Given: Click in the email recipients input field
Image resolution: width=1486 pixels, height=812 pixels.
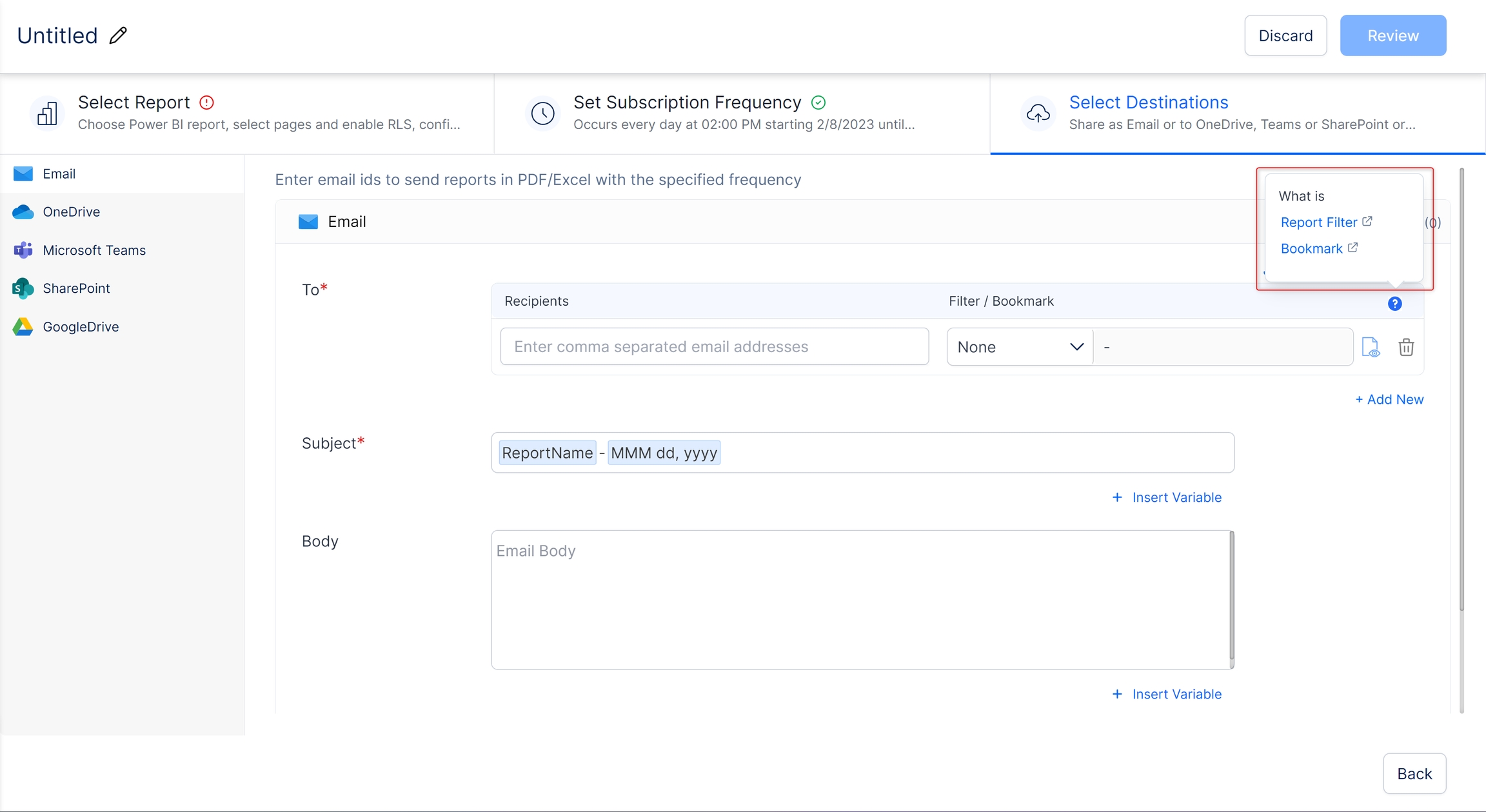Looking at the screenshot, I should [x=714, y=347].
